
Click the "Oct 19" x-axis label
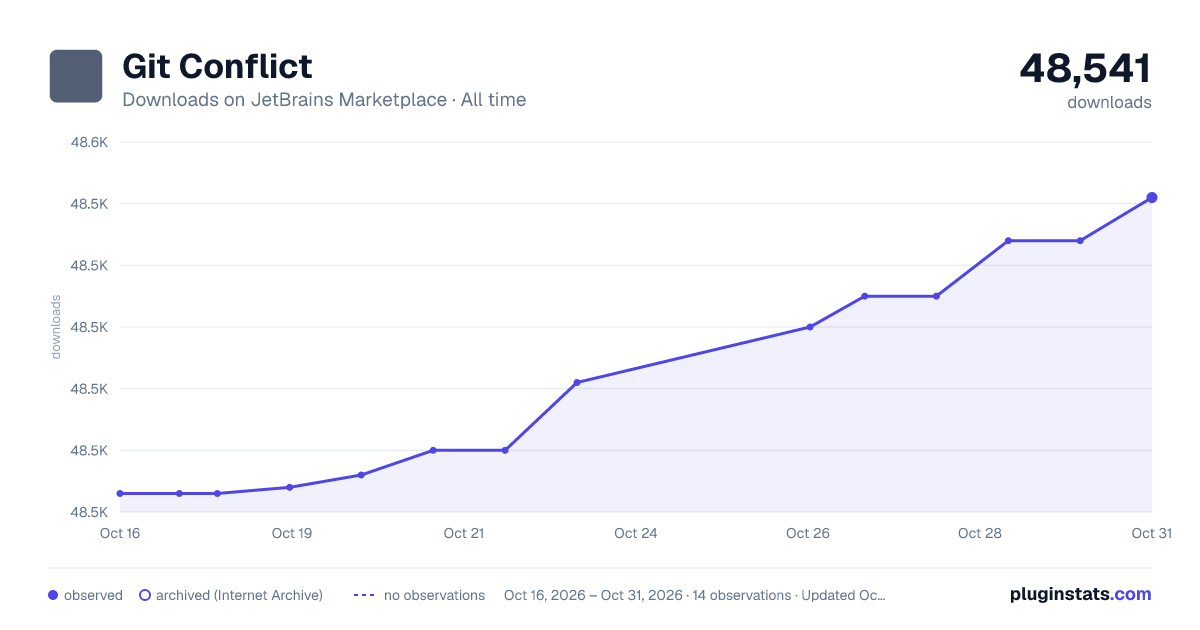(292, 533)
